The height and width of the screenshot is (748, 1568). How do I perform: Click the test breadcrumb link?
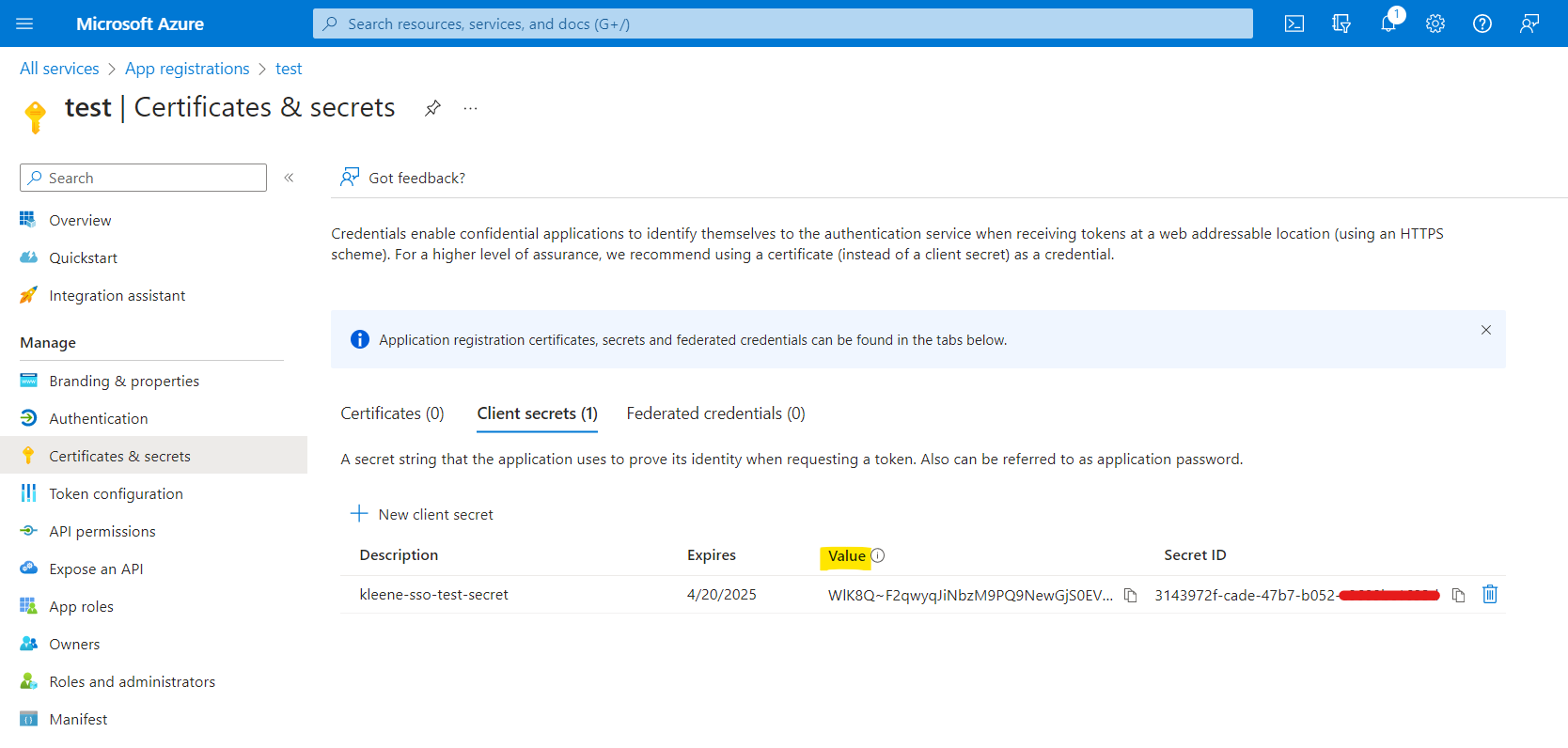[289, 69]
